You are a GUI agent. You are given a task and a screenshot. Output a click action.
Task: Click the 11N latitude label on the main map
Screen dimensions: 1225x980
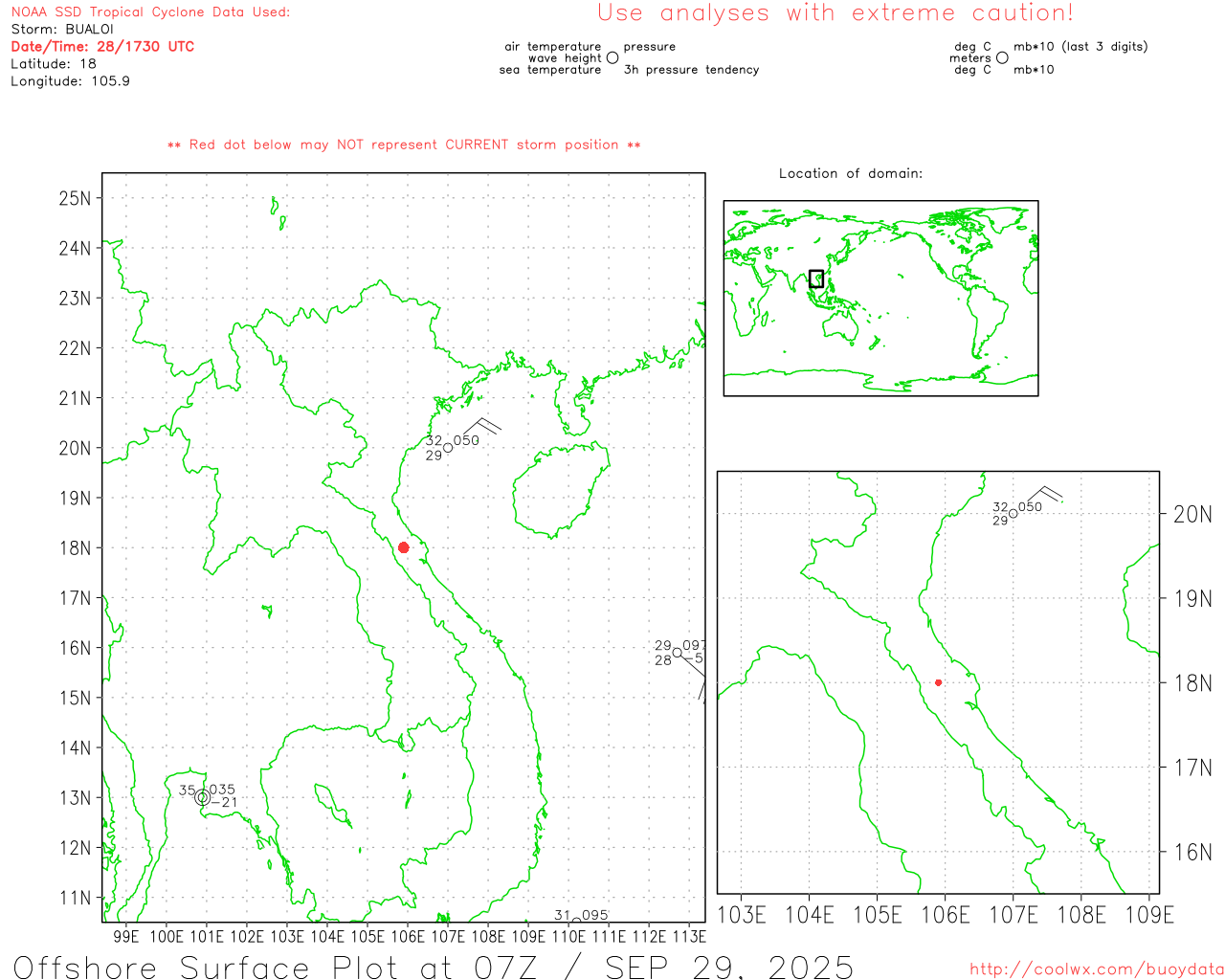[75, 898]
